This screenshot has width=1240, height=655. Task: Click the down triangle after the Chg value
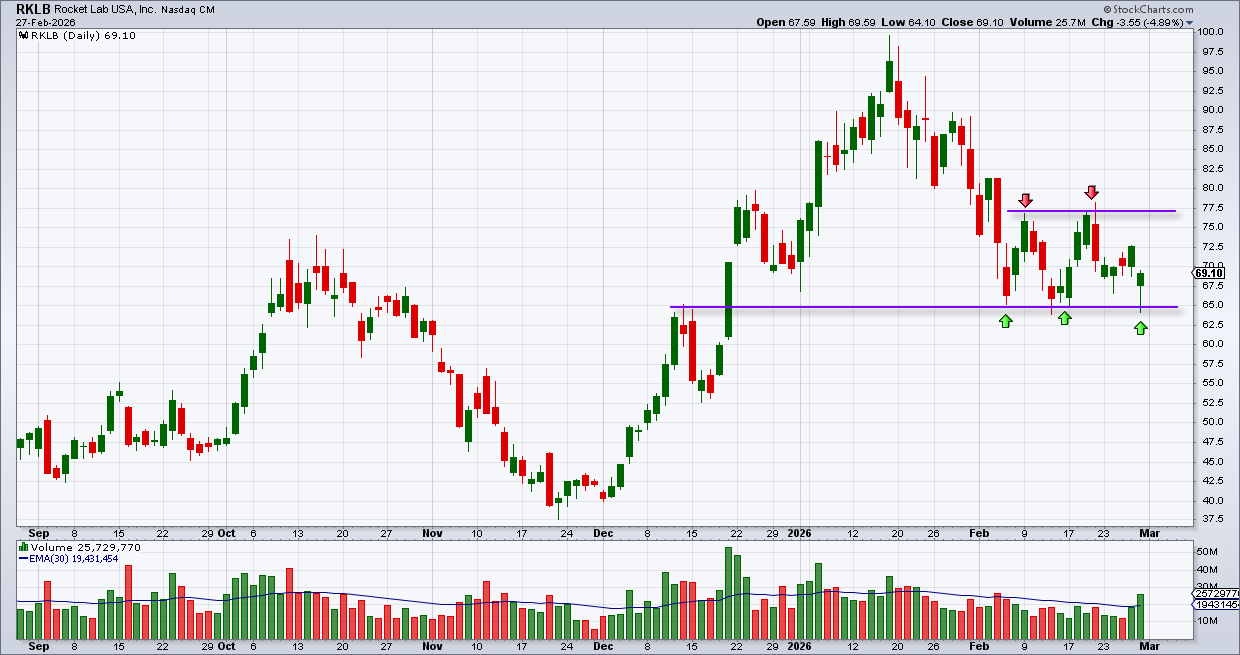click(x=1188, y=22)
